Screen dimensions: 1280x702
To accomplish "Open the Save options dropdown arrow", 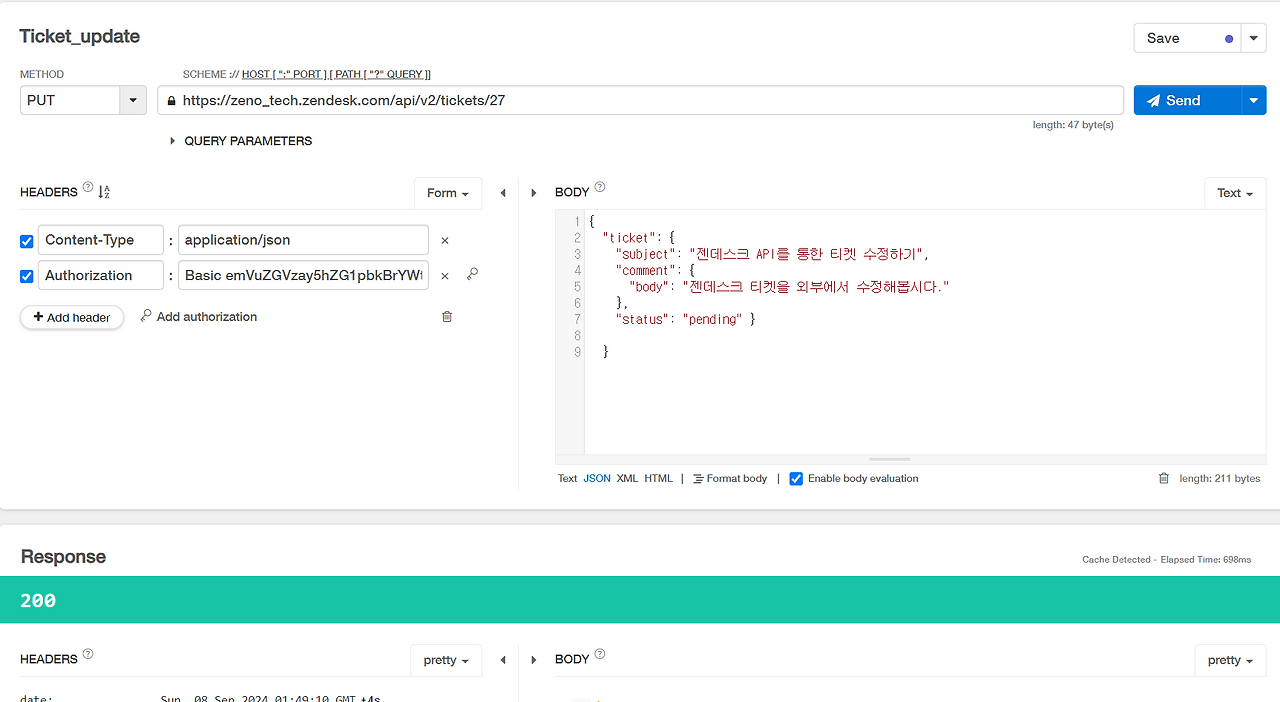I will 1254,39.
